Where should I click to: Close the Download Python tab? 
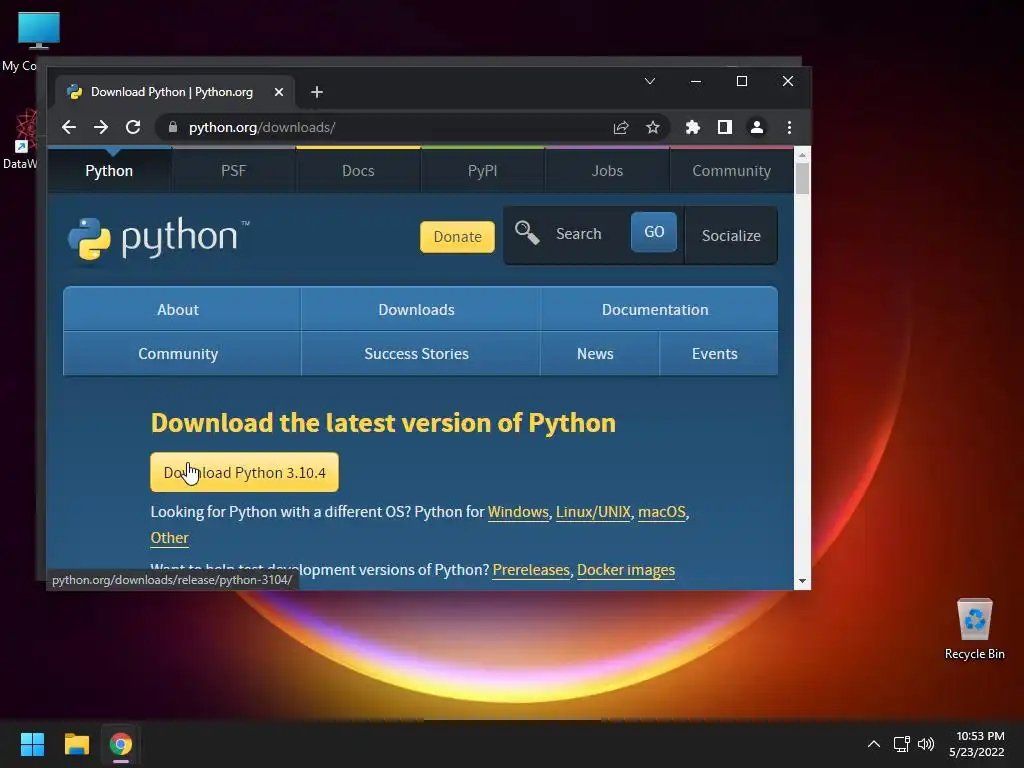(x=279, y=92)
